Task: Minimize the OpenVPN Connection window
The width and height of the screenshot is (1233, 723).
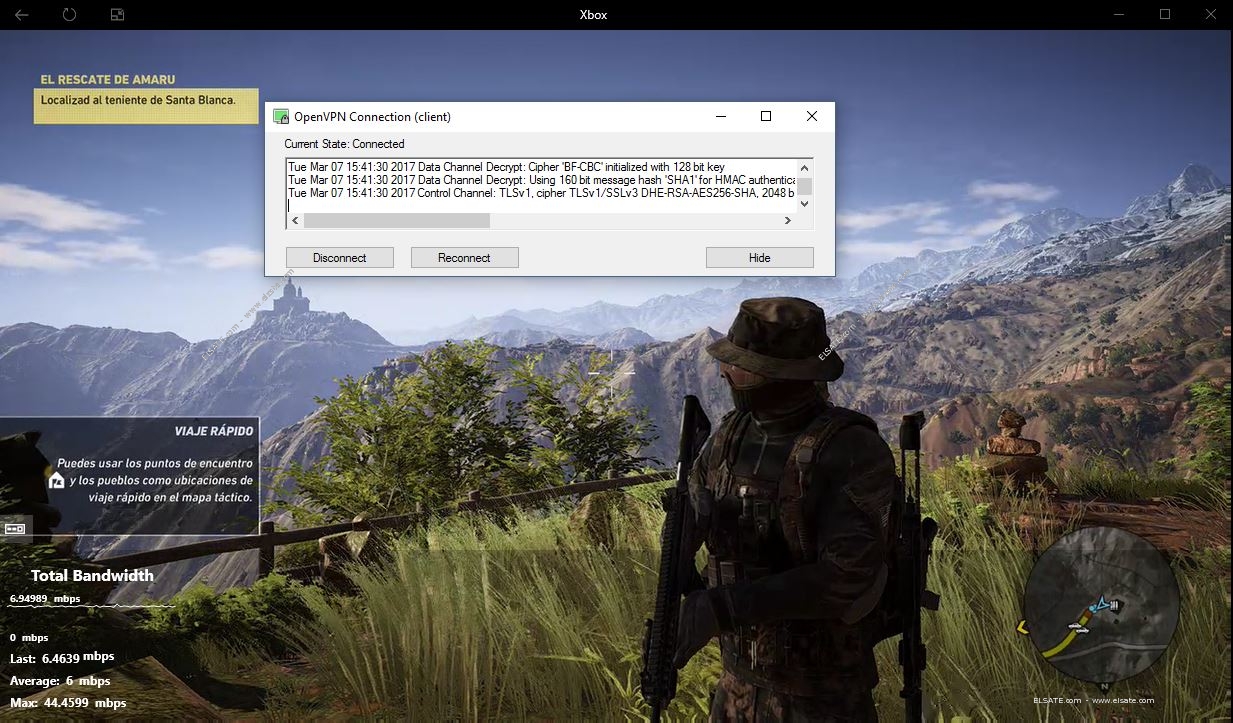Action: [720, 116]
